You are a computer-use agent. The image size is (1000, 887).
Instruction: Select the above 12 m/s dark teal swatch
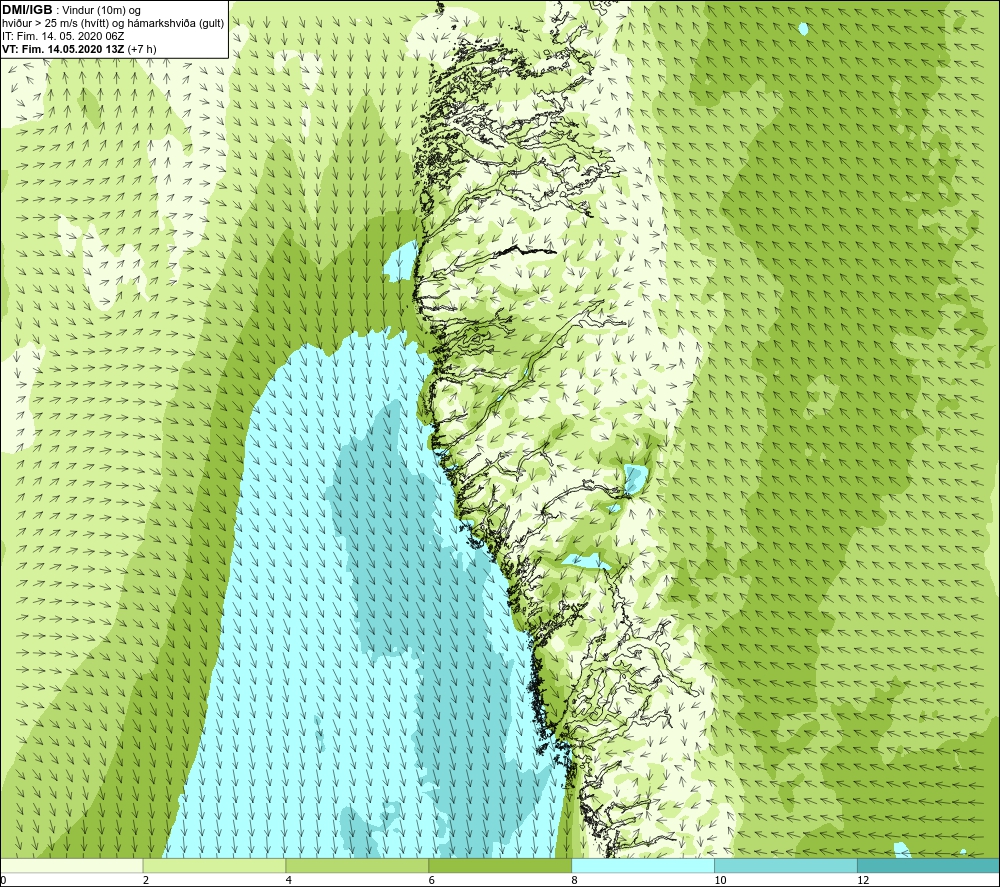click(x=929, y=866)
